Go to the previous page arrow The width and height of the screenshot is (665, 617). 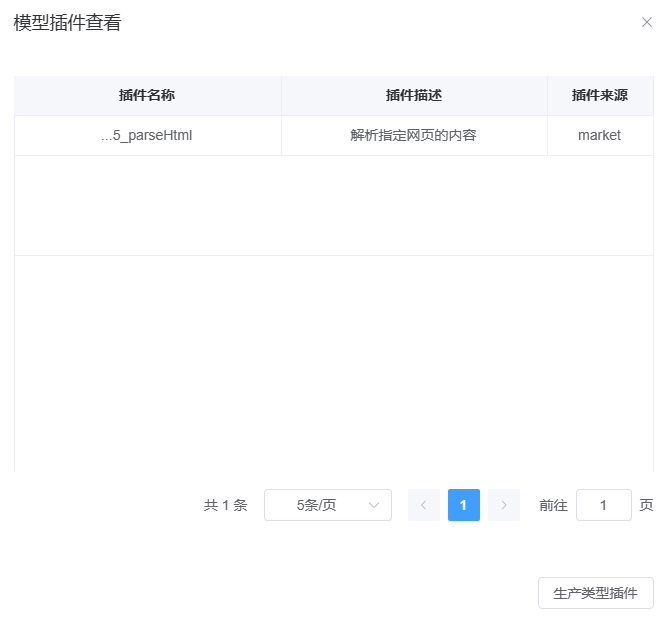pyautogui.click(x=423, y=505)
